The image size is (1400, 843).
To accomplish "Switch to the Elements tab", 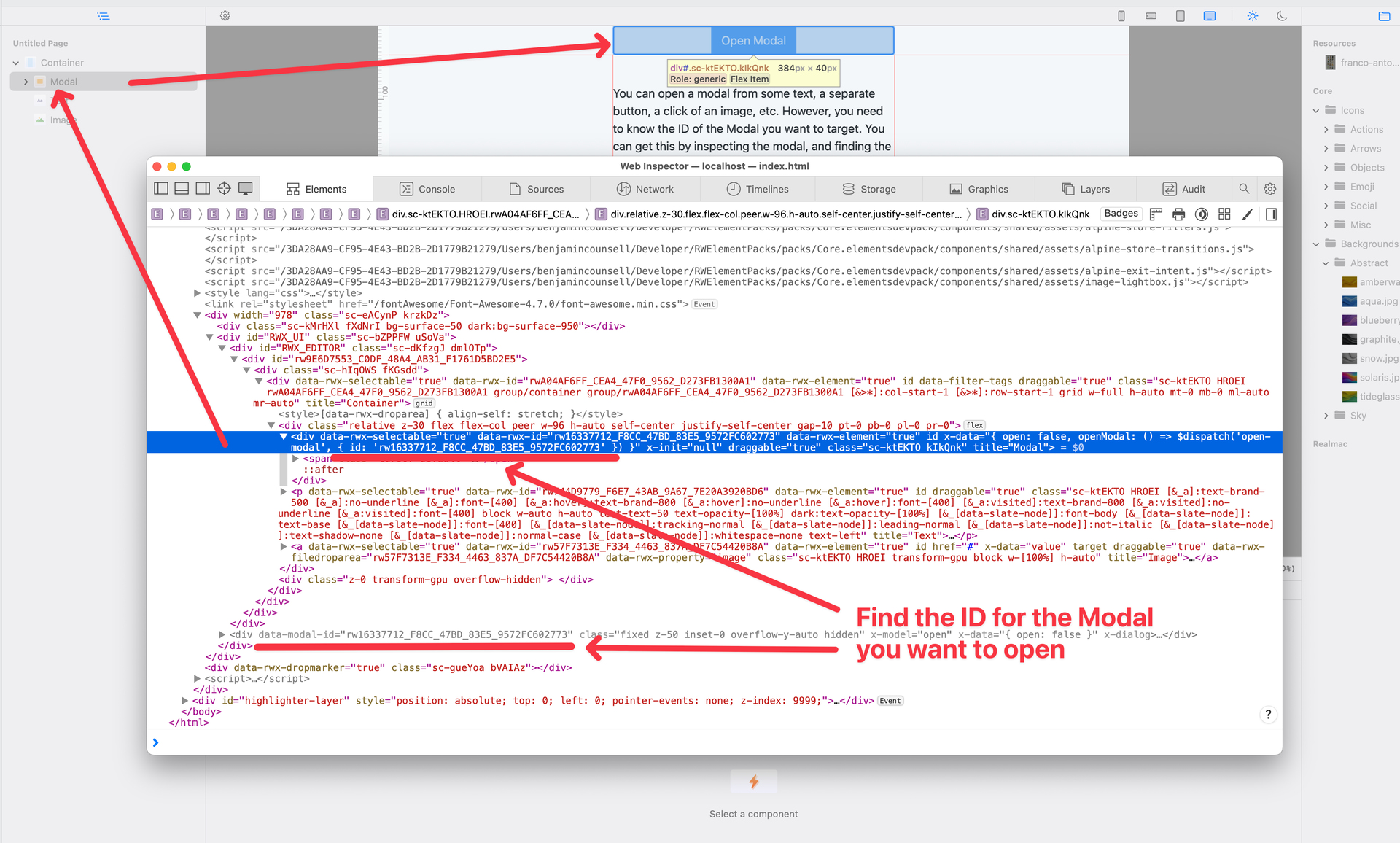I will [x=316, y=189].
